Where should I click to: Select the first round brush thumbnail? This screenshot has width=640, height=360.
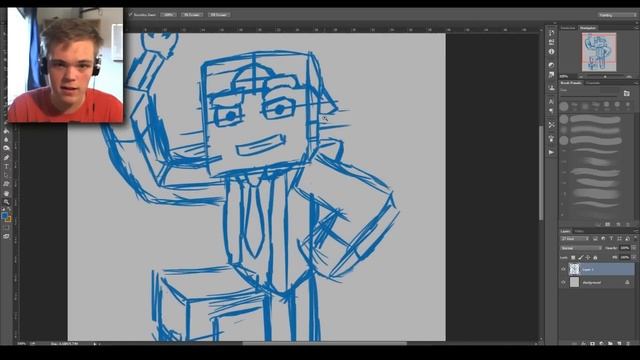click(x=564, y=107)
